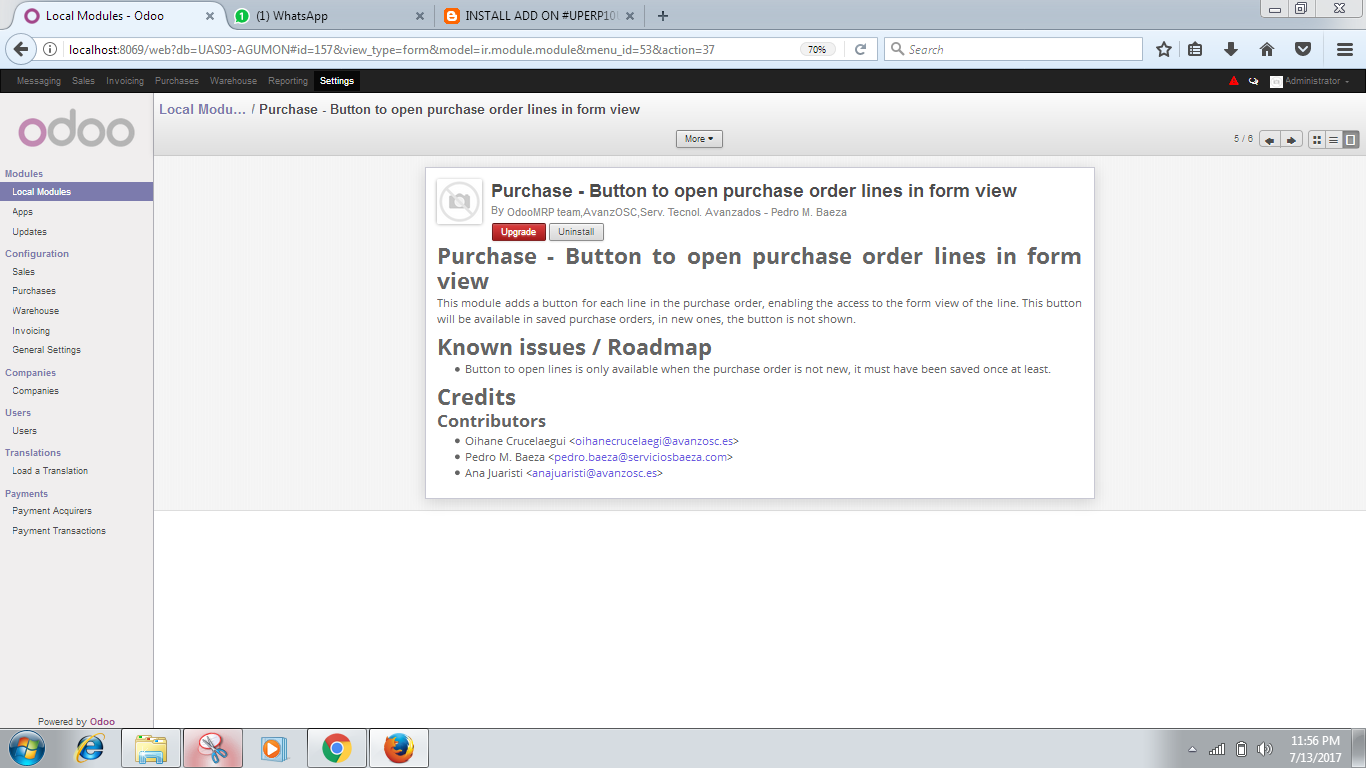1366x768 pixels.
Task: Click the Uninstall button
Action: pyautogui.click(x=576, y=232)
